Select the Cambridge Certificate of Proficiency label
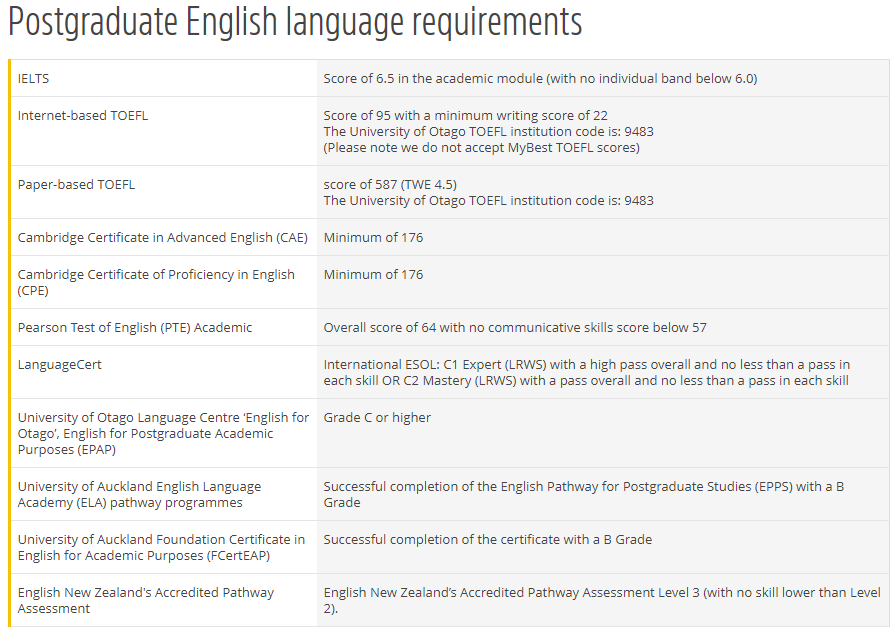 click(x=156, y=282)
